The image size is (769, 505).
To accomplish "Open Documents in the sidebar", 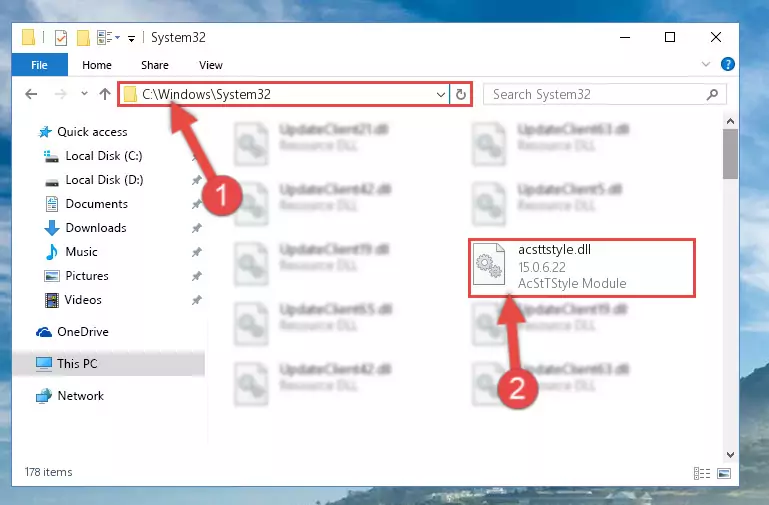I will (86, 204).
